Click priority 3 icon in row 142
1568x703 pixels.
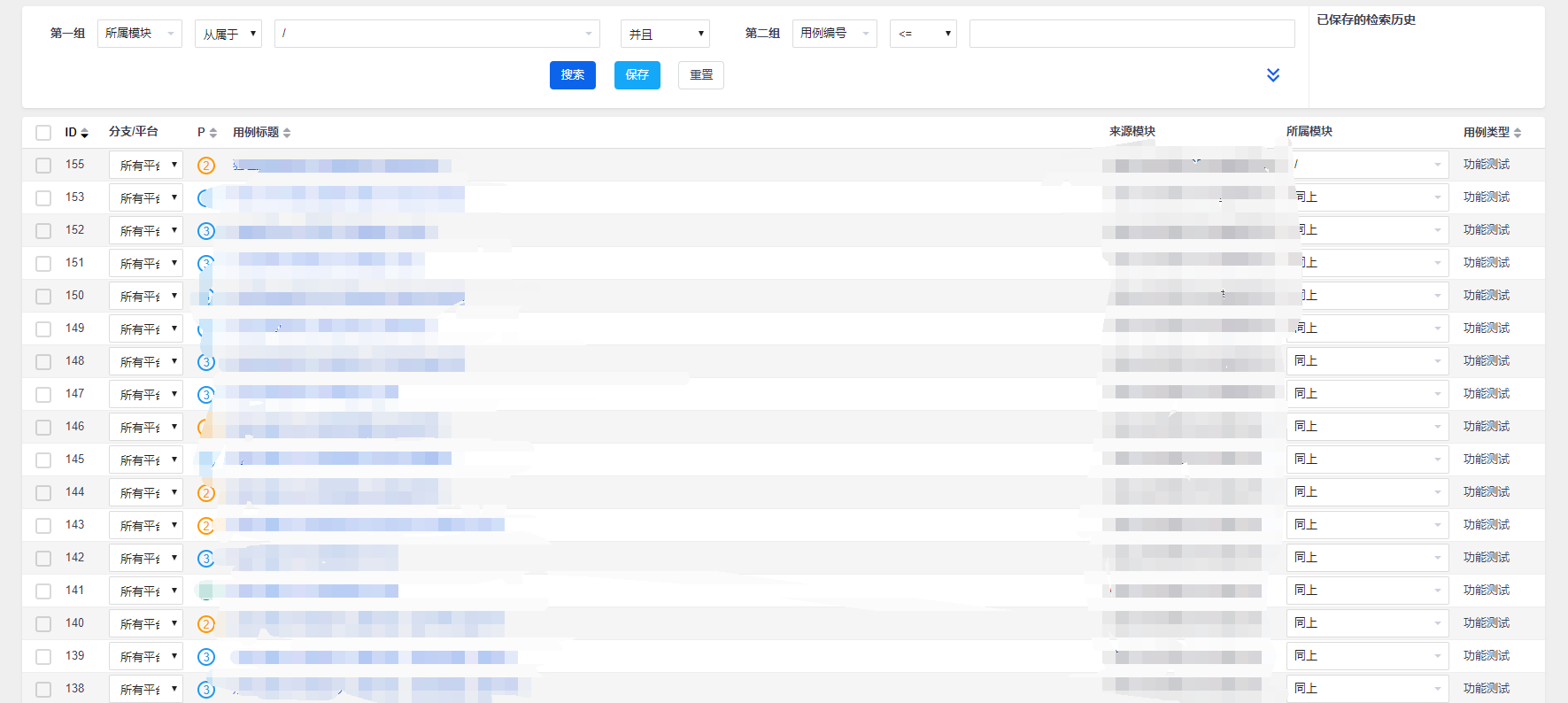point(206,559)
